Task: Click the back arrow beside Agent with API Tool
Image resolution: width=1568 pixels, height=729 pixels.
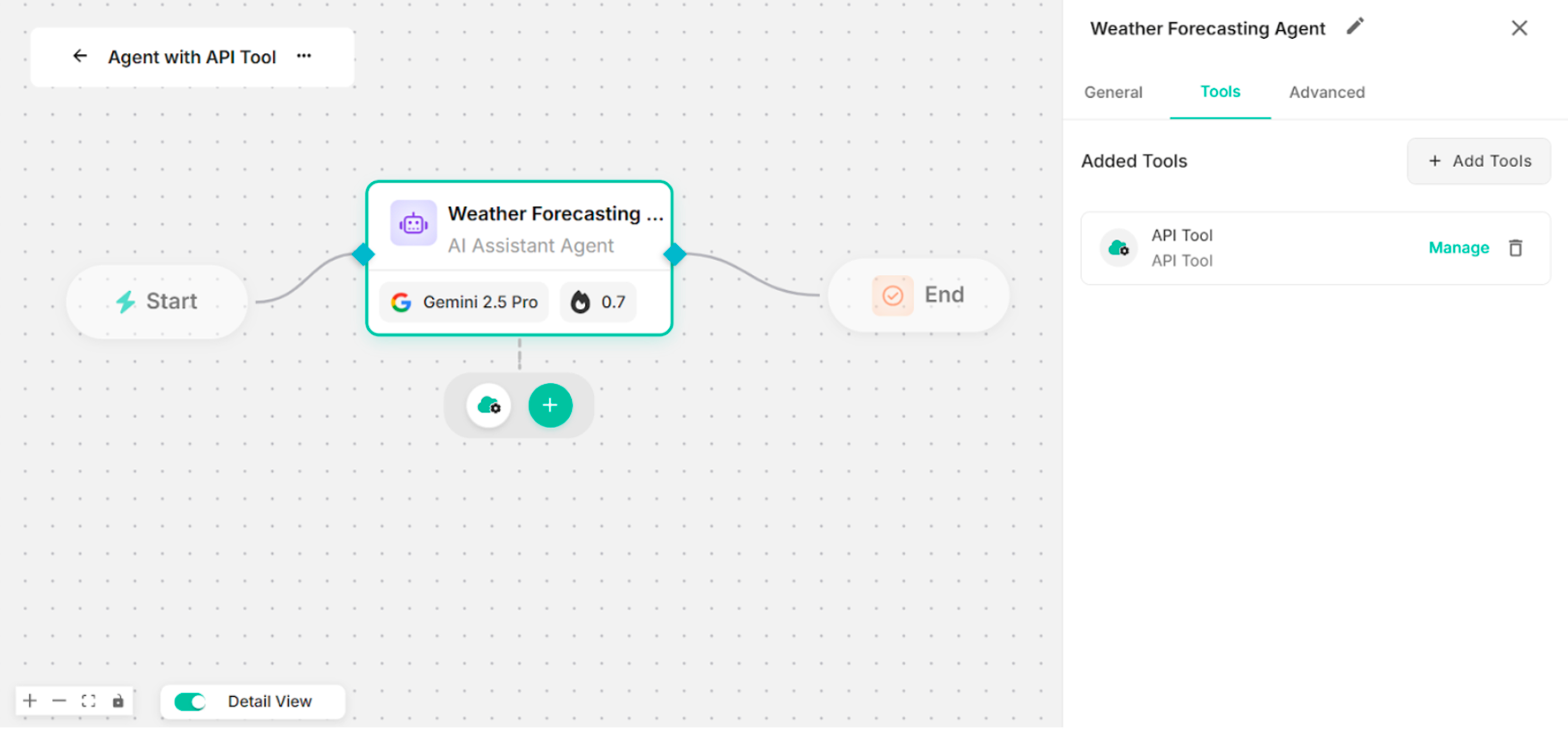Action: point(80,56)
